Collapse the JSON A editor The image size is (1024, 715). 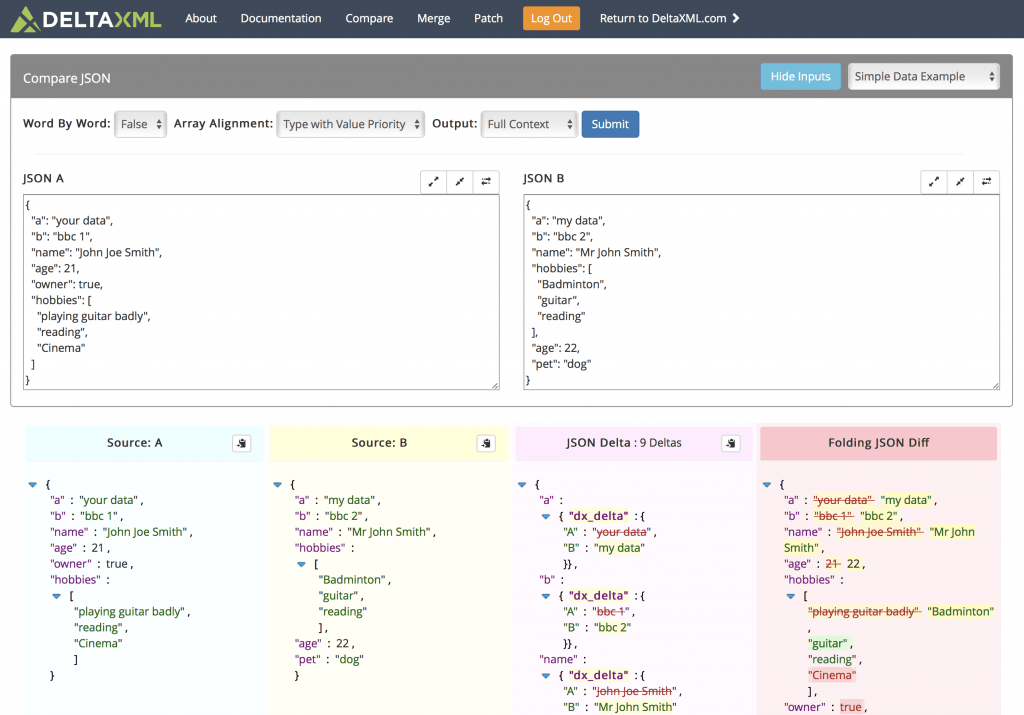pyautogui.click(x=459, y=181)
